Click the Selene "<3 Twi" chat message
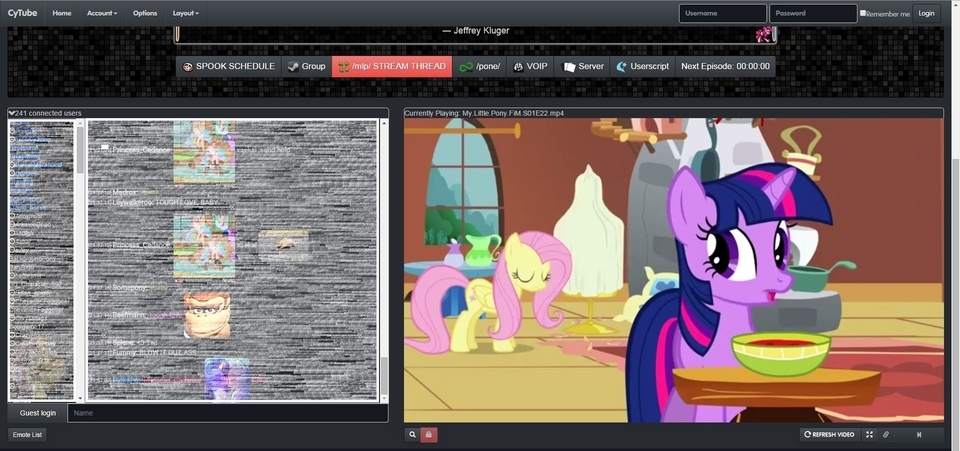 point(146,343)
